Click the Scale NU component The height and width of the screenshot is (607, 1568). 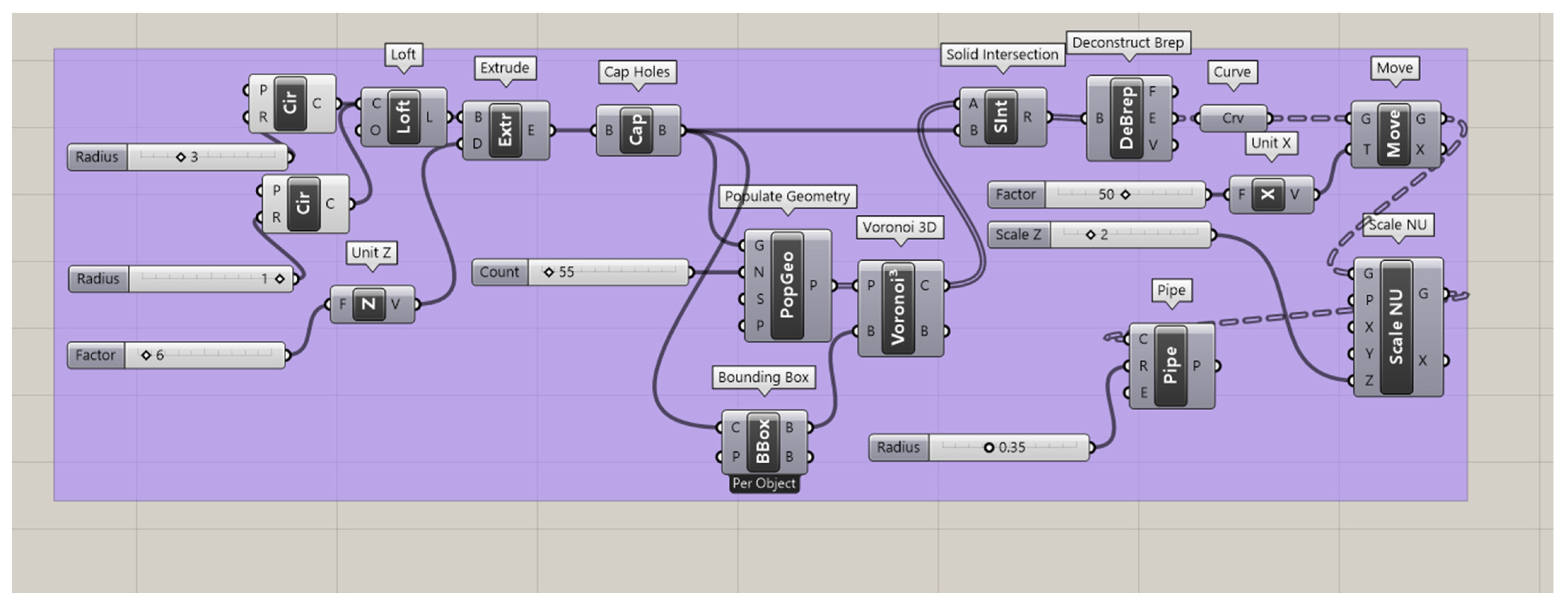pyautogui.click(x=1396, y=327)
